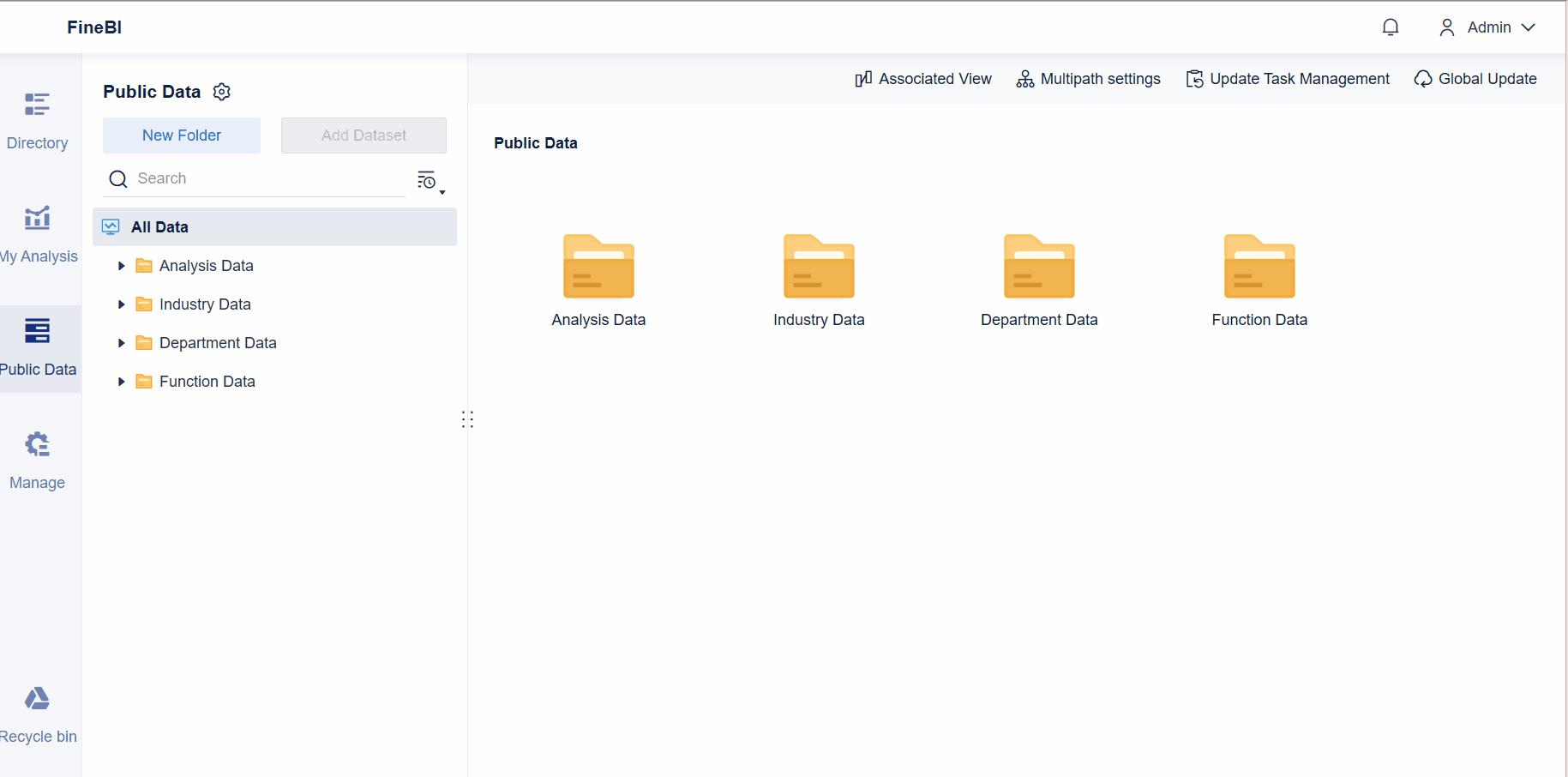
Task: Create a New Folder
Action: tap(181, 135)
